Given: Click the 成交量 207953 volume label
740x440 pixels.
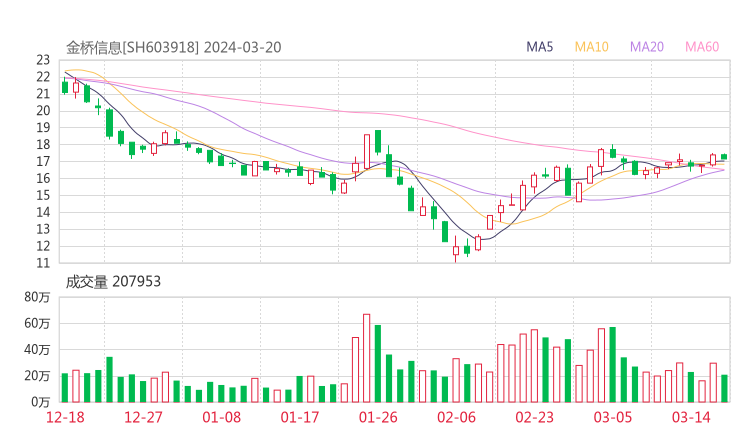Looking at the screenshot, I should point(113,282).
